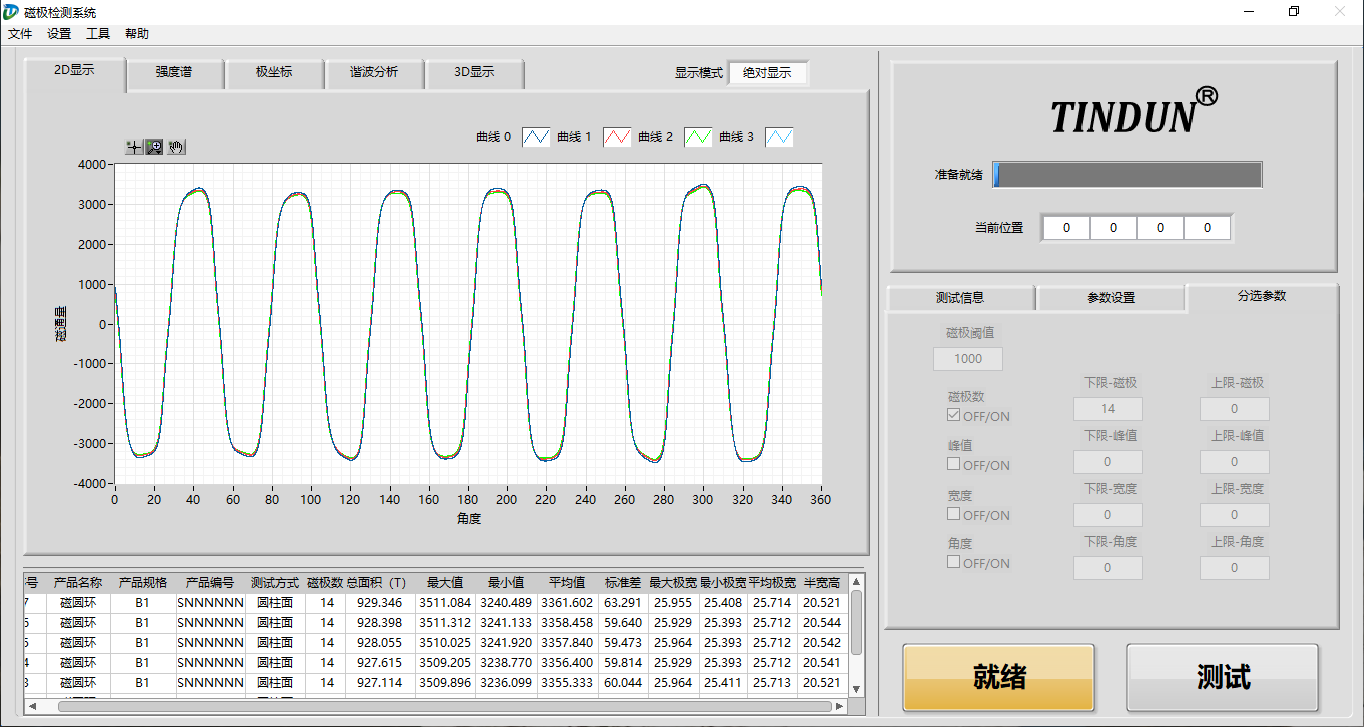The height and width of the screenshot is (727, 1364).
Task: Click the 准备就绪 progress bar
Action: (1127, 175)
